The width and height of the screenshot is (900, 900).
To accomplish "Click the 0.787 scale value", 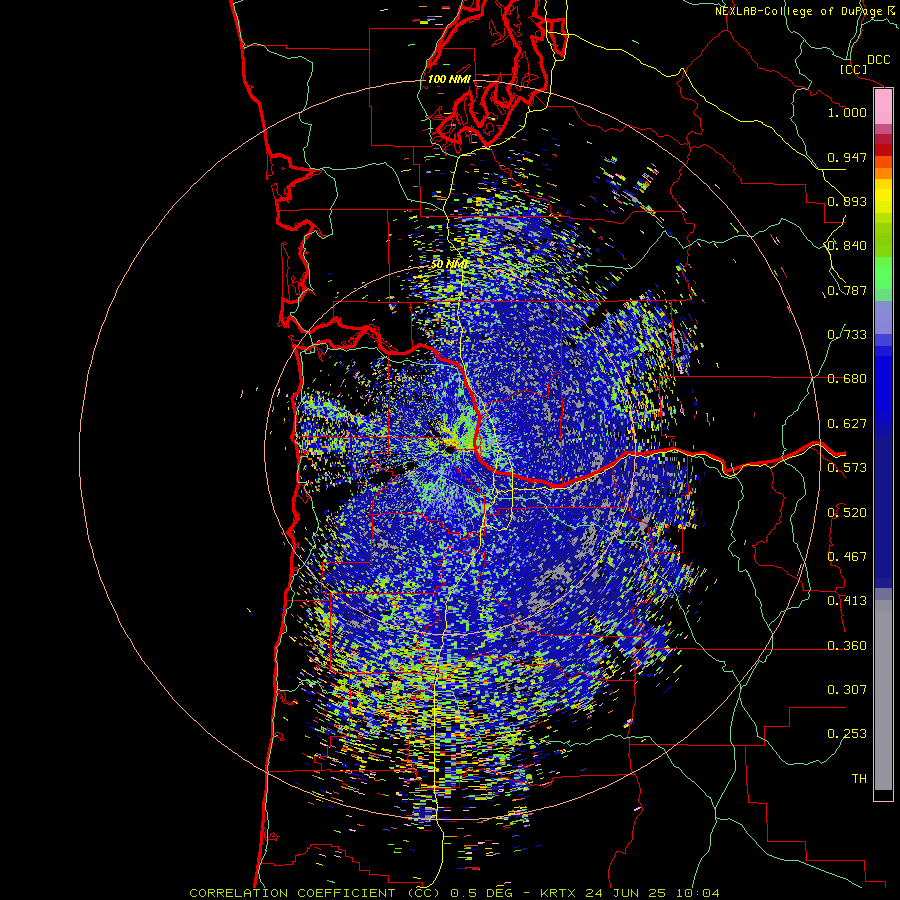I will point(847,290).
